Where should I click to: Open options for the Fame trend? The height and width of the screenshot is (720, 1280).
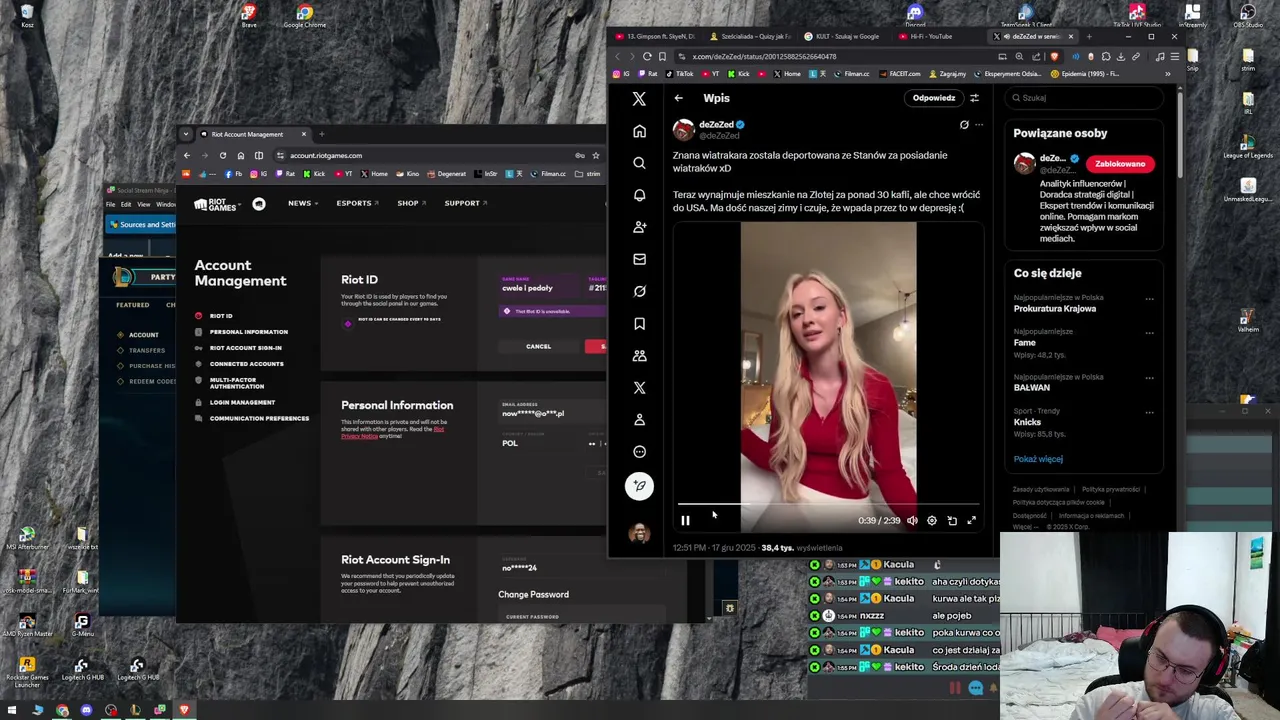click(1149, 333)
